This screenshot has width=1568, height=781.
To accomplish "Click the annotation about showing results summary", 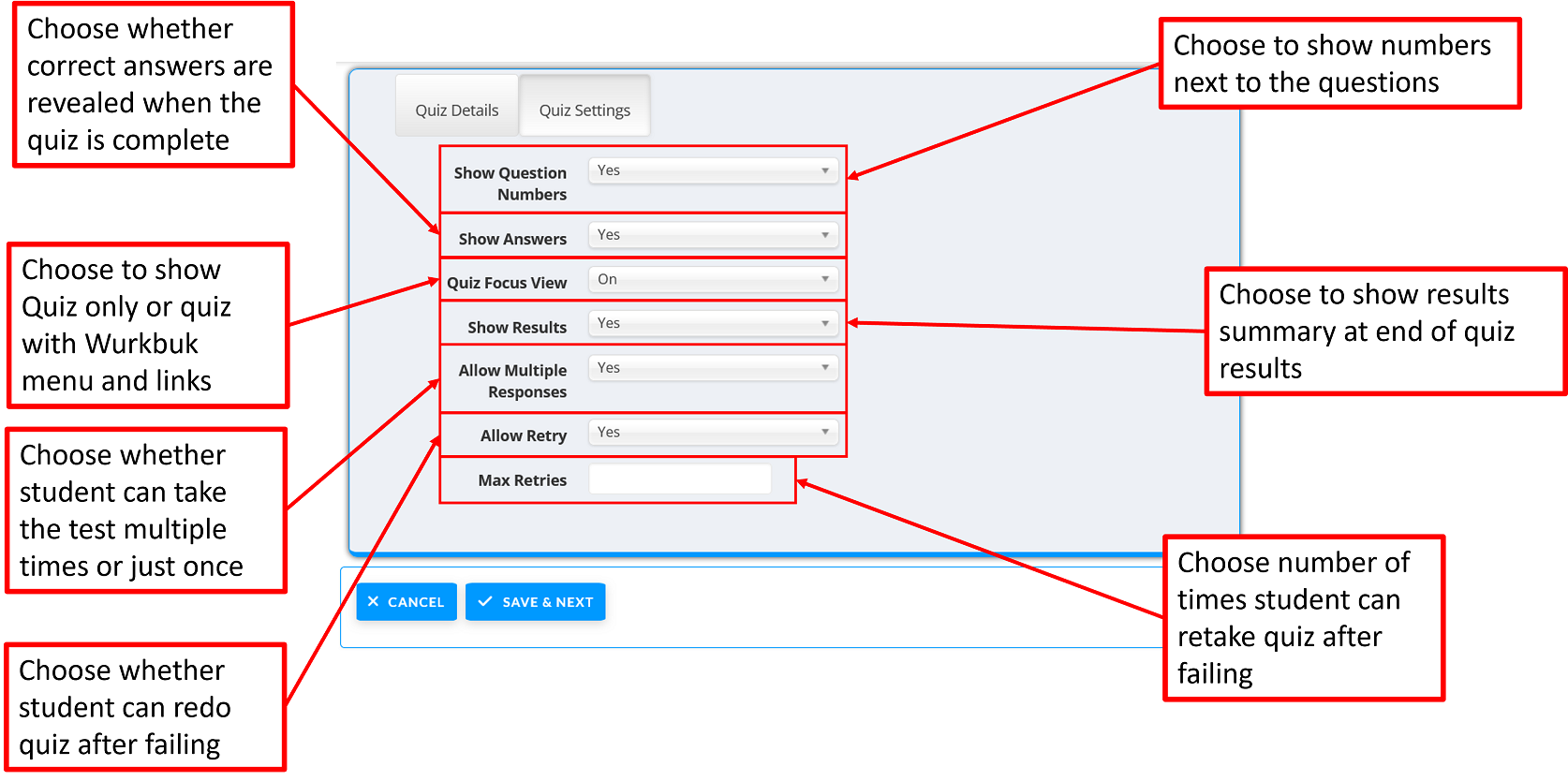I will coord(1384,332).
